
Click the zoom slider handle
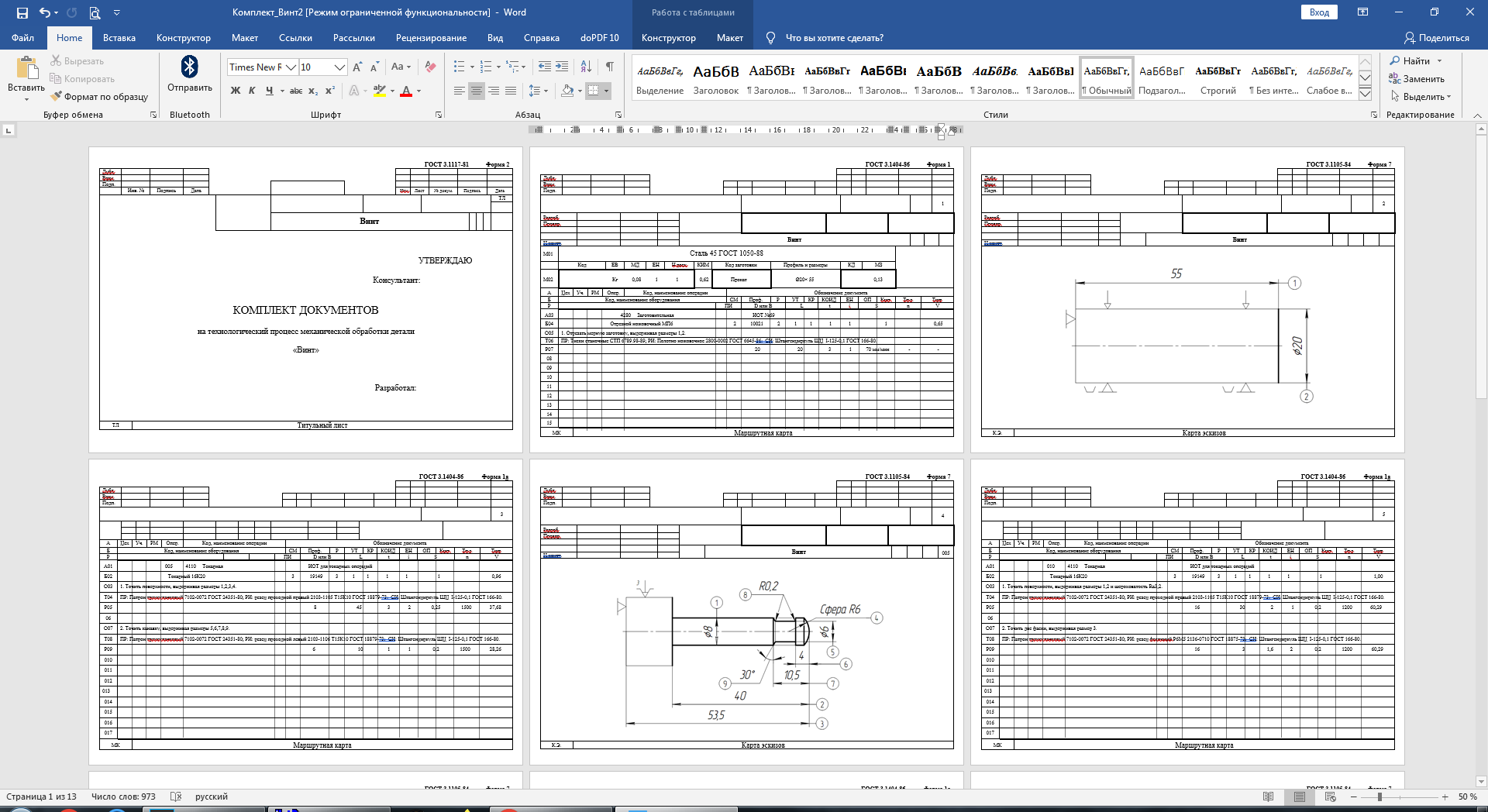(x=1379, y=797)
